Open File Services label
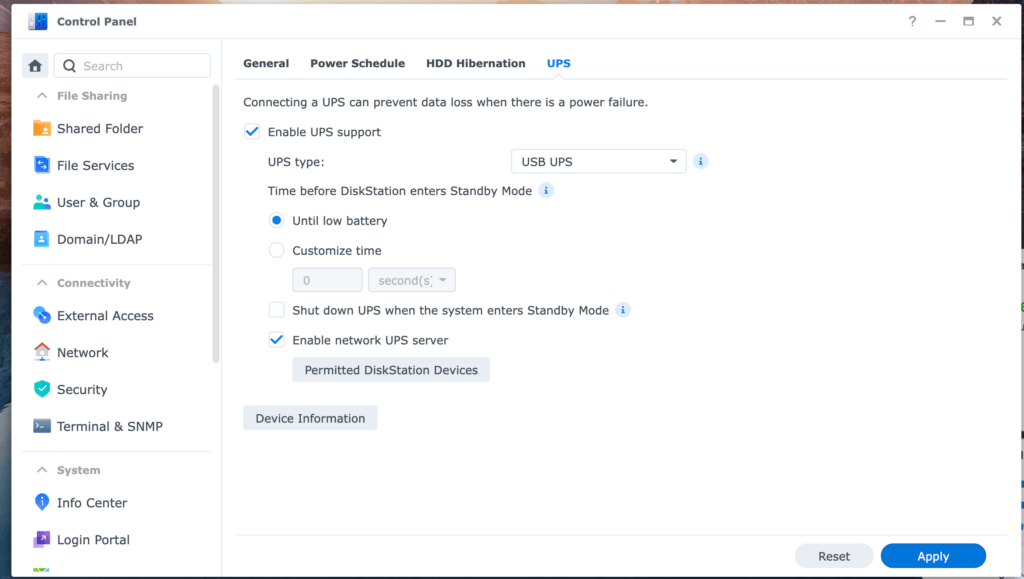 click(x=95, y=165)
